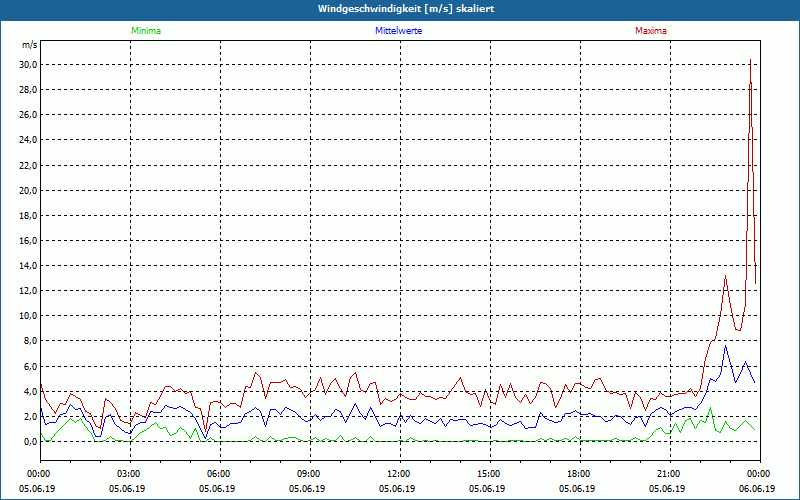Click the 18,0 y-axis value
The width and height of the screenshot is (800, 500).
pyautogui.click(x=30, y=215)
